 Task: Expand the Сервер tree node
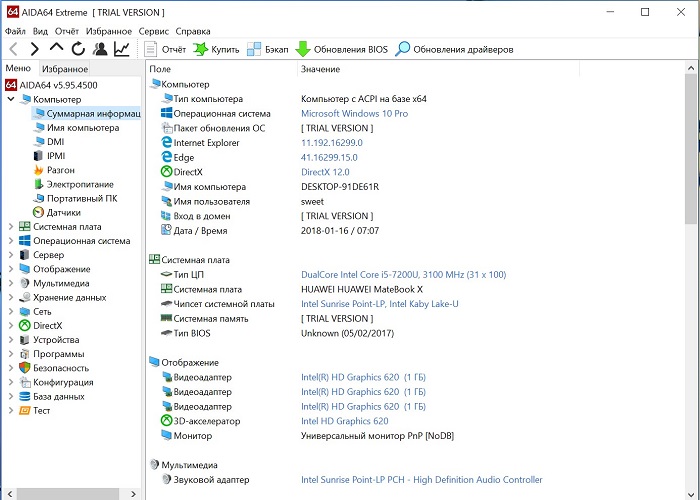[x=11, y=255]
